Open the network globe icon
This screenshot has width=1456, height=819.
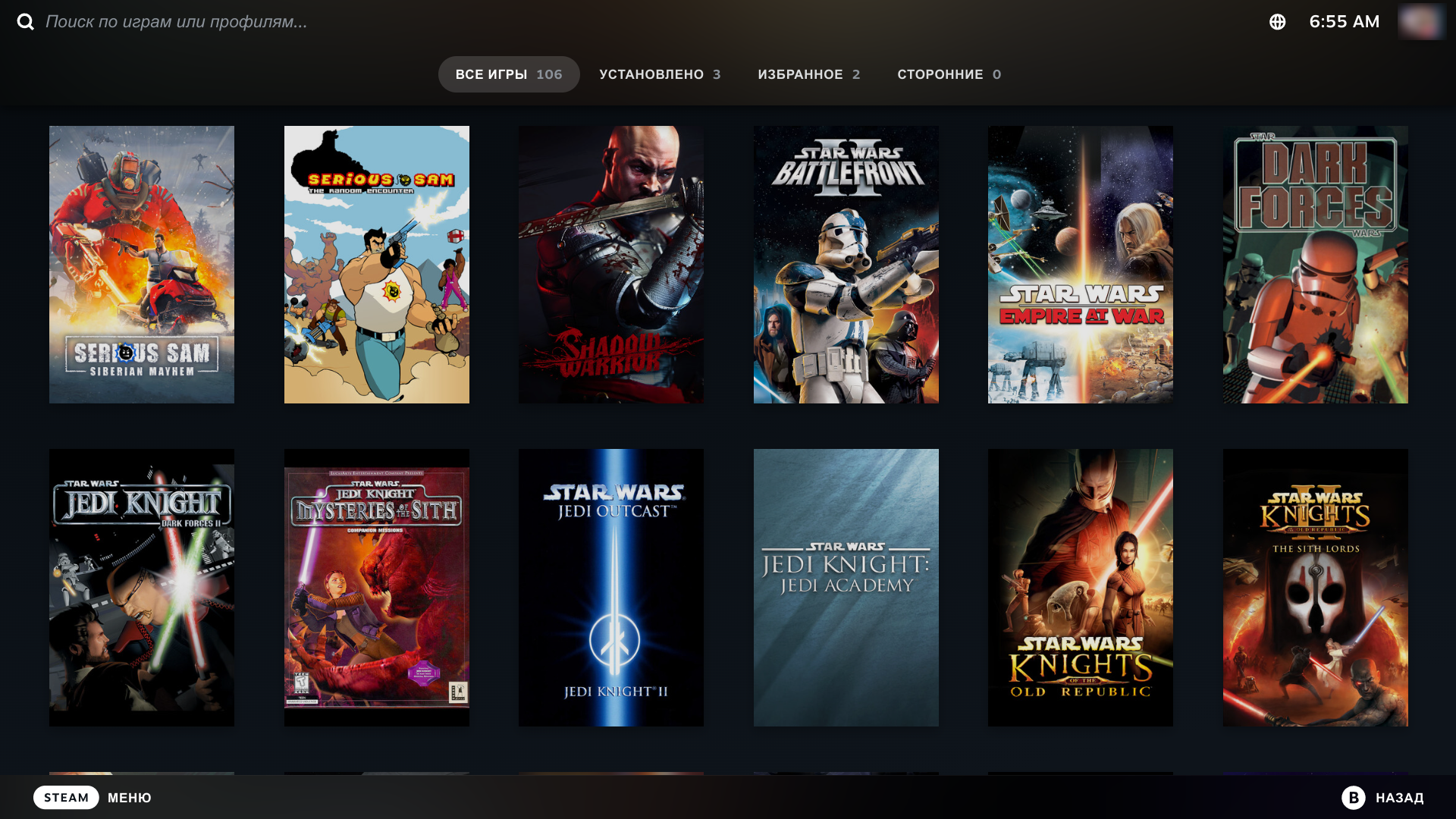pos(1278,22)
